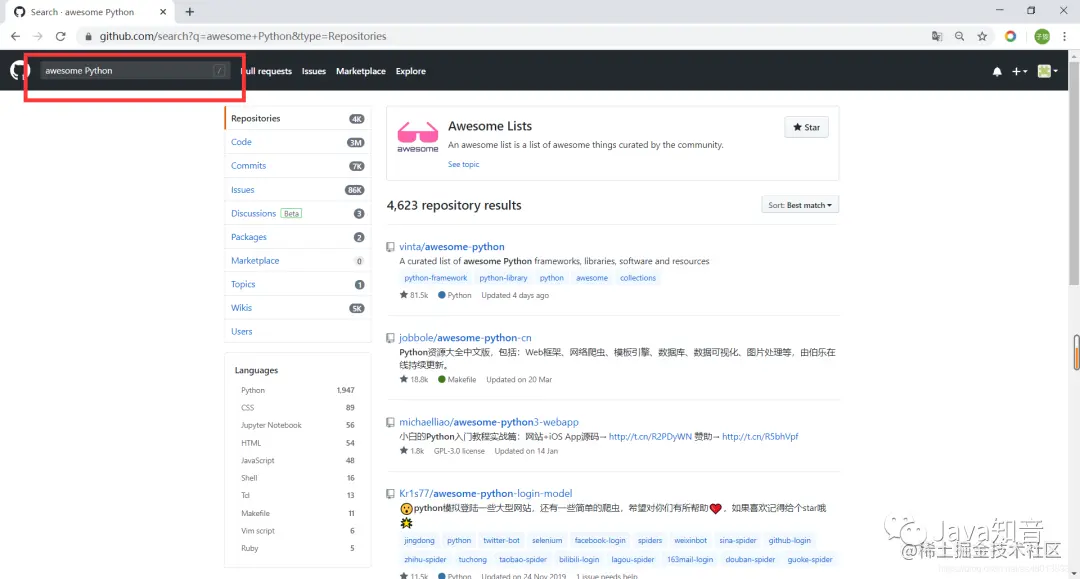Click the lock icon in address bar
This screenshot has width=1080, height=579.
pos(88,36)
